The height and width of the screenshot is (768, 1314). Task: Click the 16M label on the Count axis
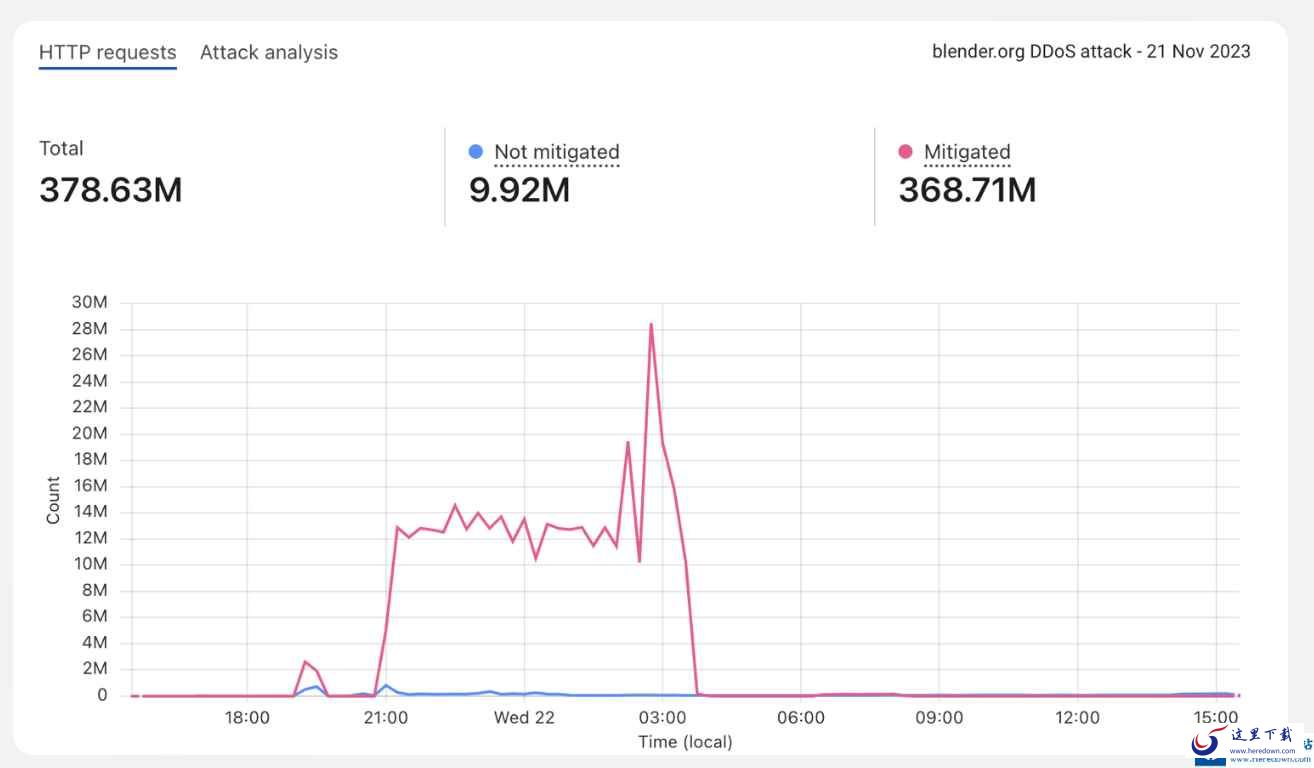(x=90, y=486)
